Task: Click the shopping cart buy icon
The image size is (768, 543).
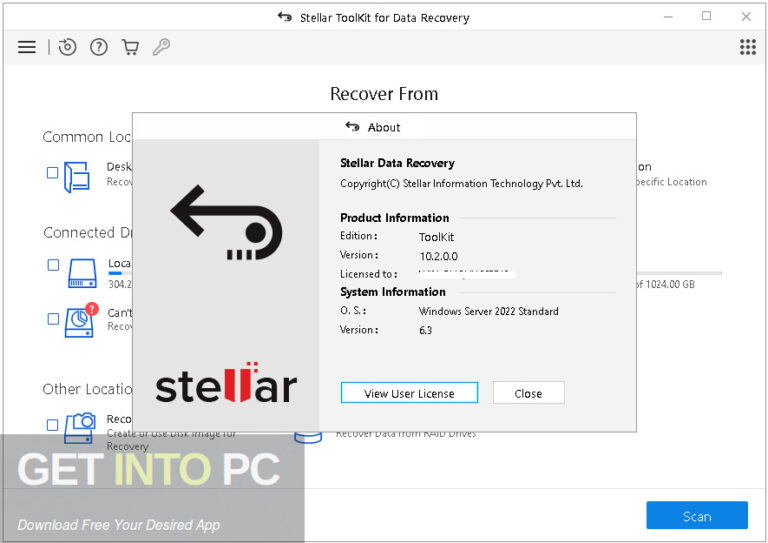Action: (x=130, y=47)
